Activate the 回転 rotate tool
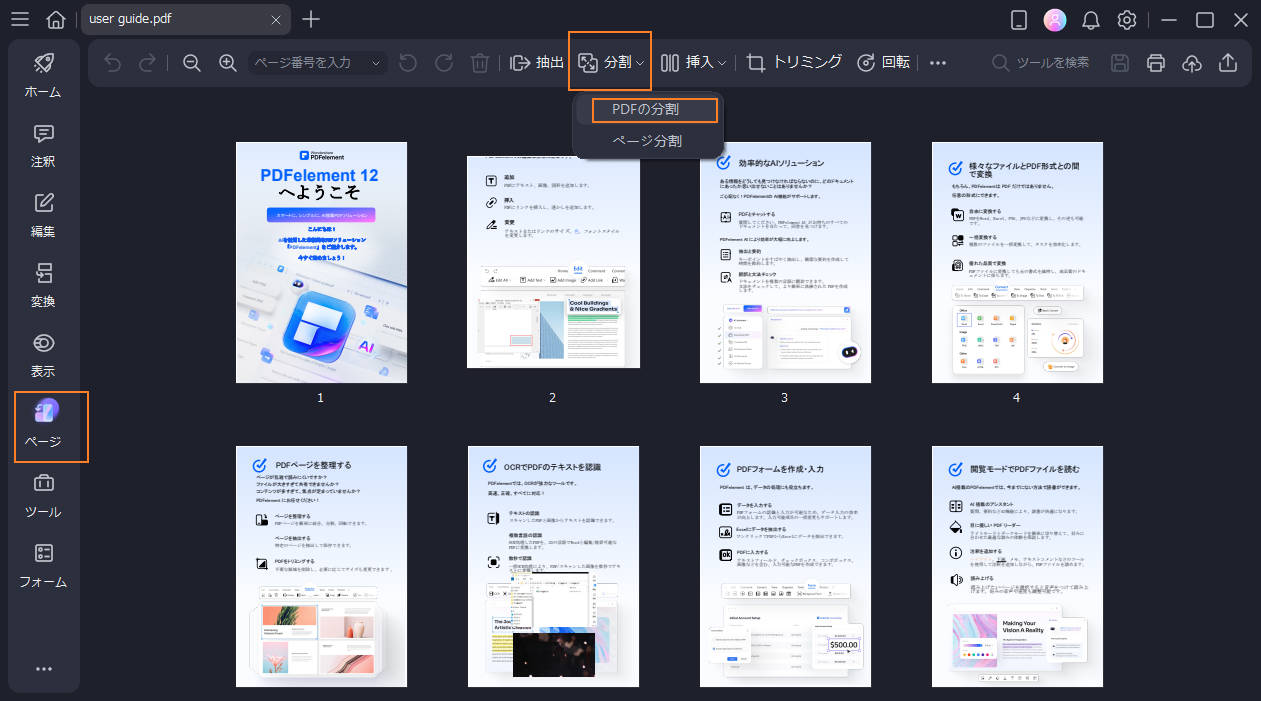The image size is (1261, 701). 884,62
